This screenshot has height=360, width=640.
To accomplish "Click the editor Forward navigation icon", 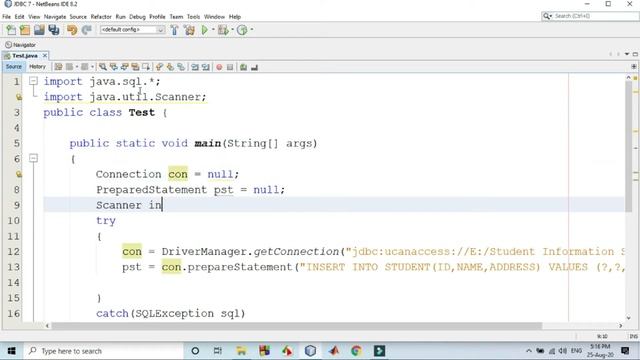I will point(84,67).
